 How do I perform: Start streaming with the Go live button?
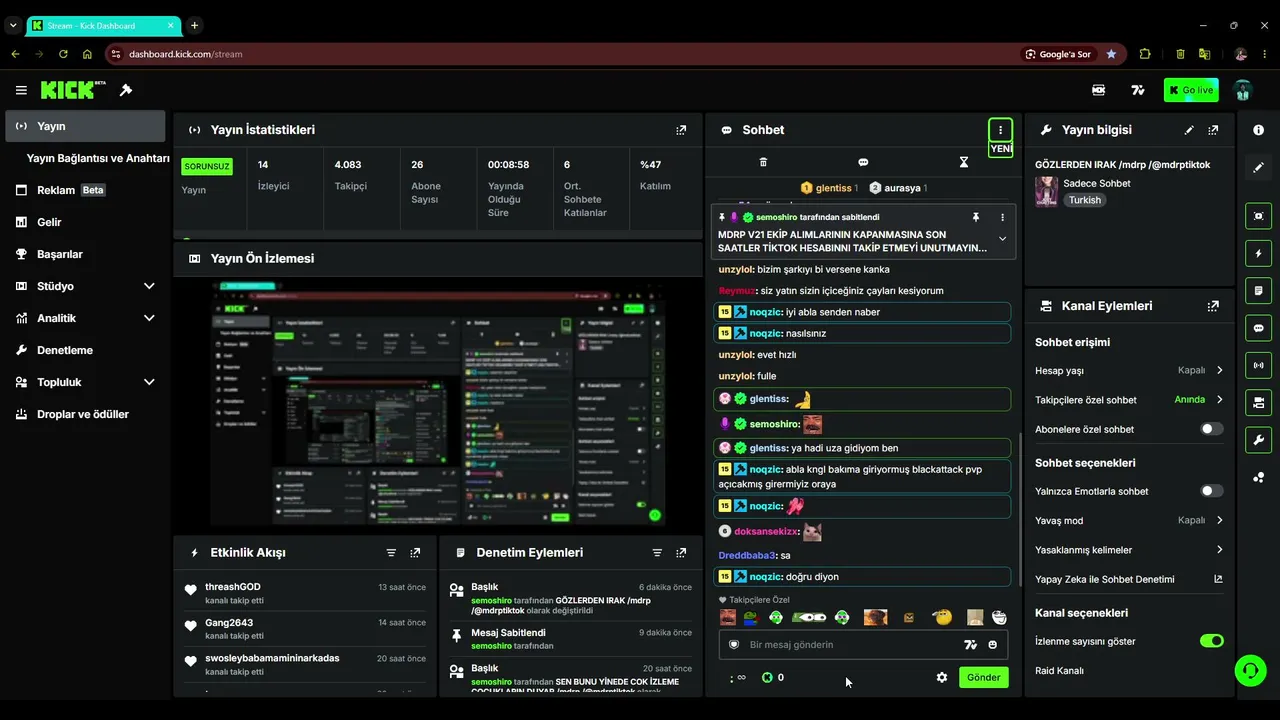[1191, 90]
